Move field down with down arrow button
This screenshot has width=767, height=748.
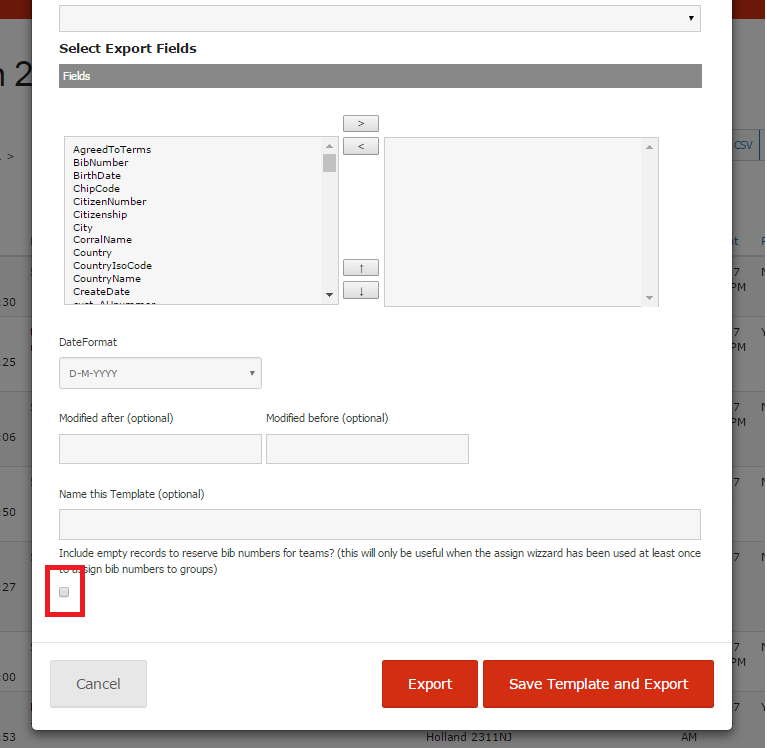pos(361,291)
